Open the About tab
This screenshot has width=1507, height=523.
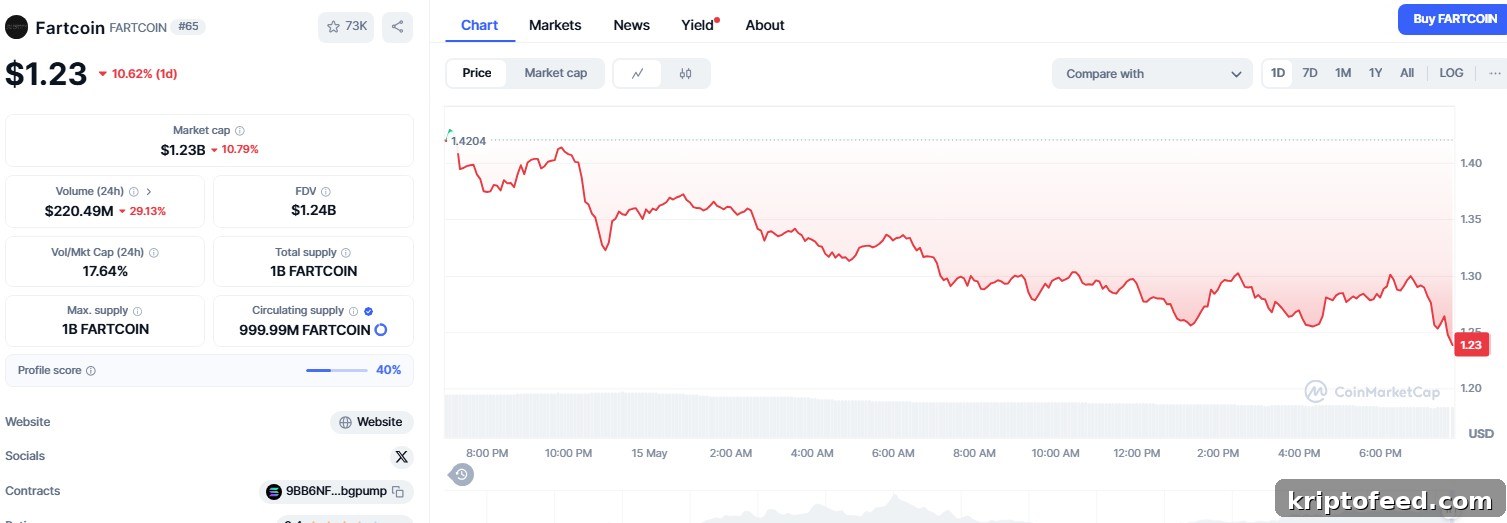click(765, 25)
